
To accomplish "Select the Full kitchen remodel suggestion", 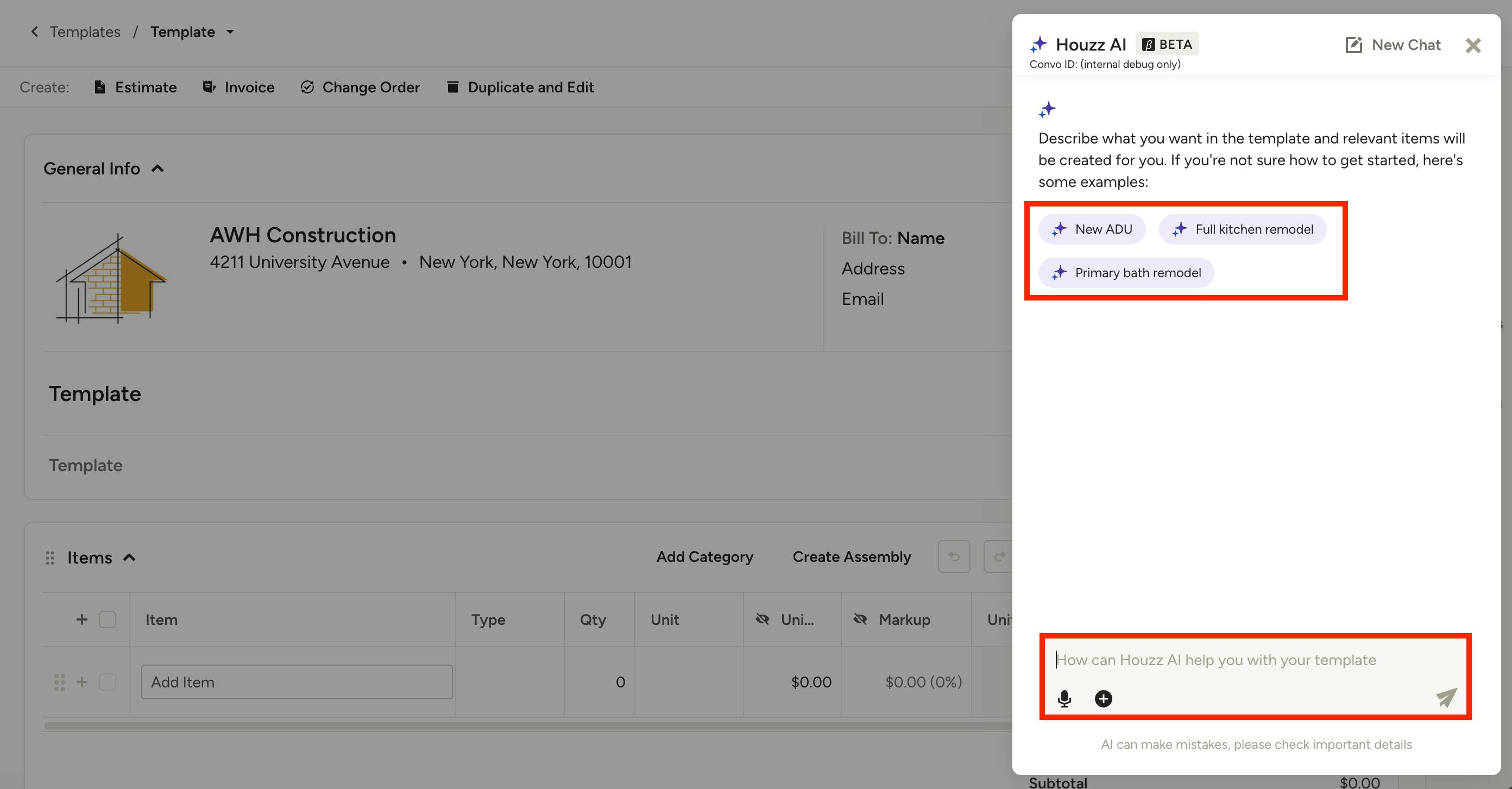I will [1243, 229].
